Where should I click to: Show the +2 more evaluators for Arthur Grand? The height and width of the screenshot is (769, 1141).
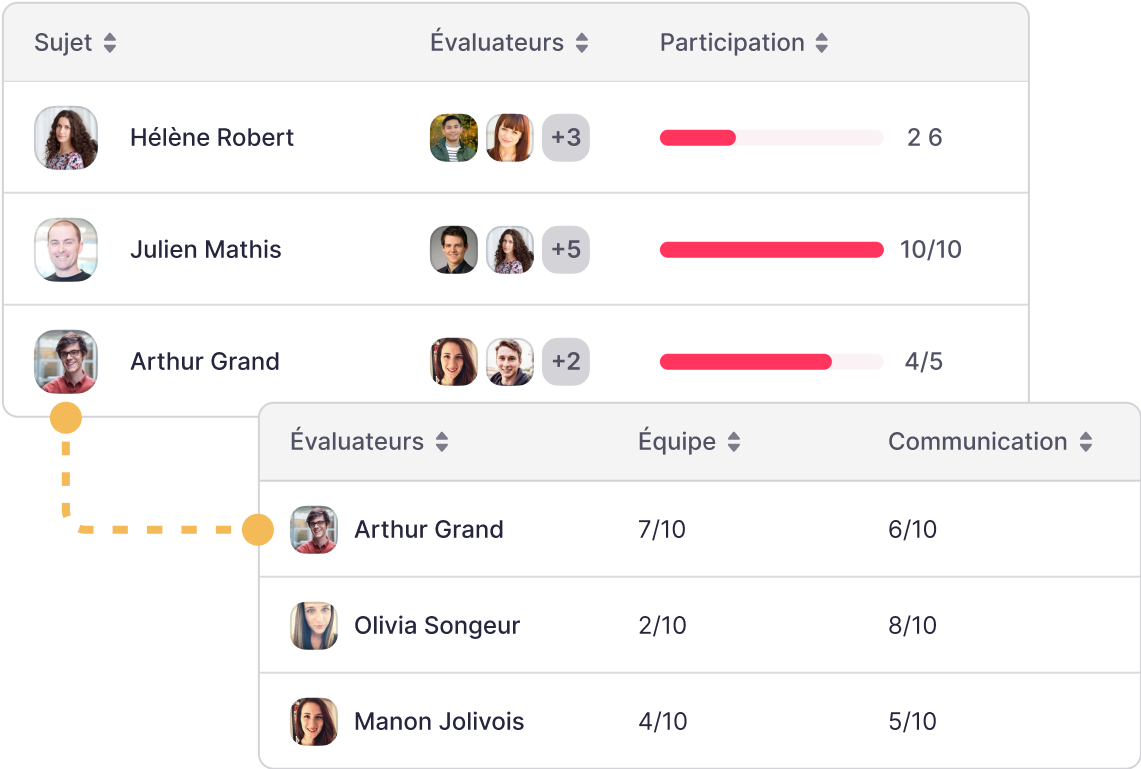(x=566, y=362)
